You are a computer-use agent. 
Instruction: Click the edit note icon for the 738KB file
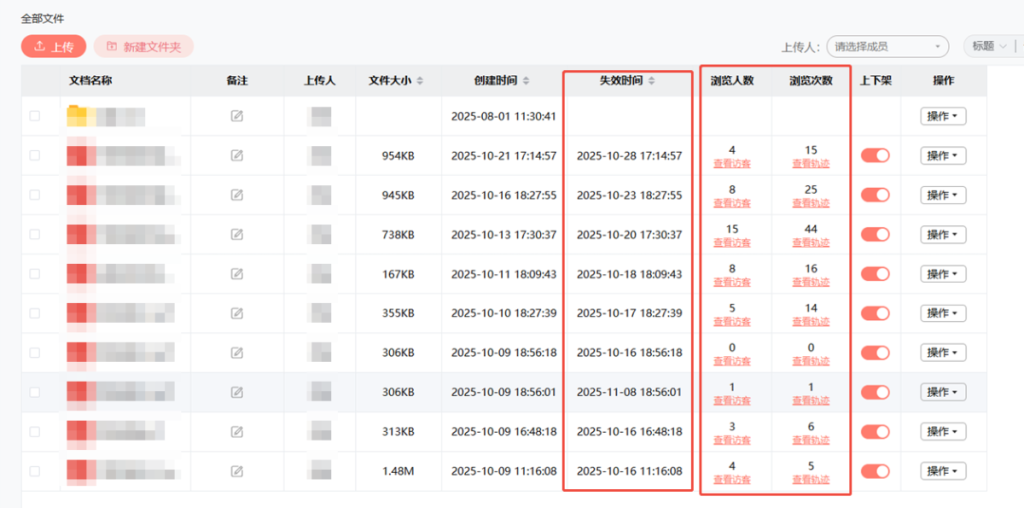tap(237, 234)
